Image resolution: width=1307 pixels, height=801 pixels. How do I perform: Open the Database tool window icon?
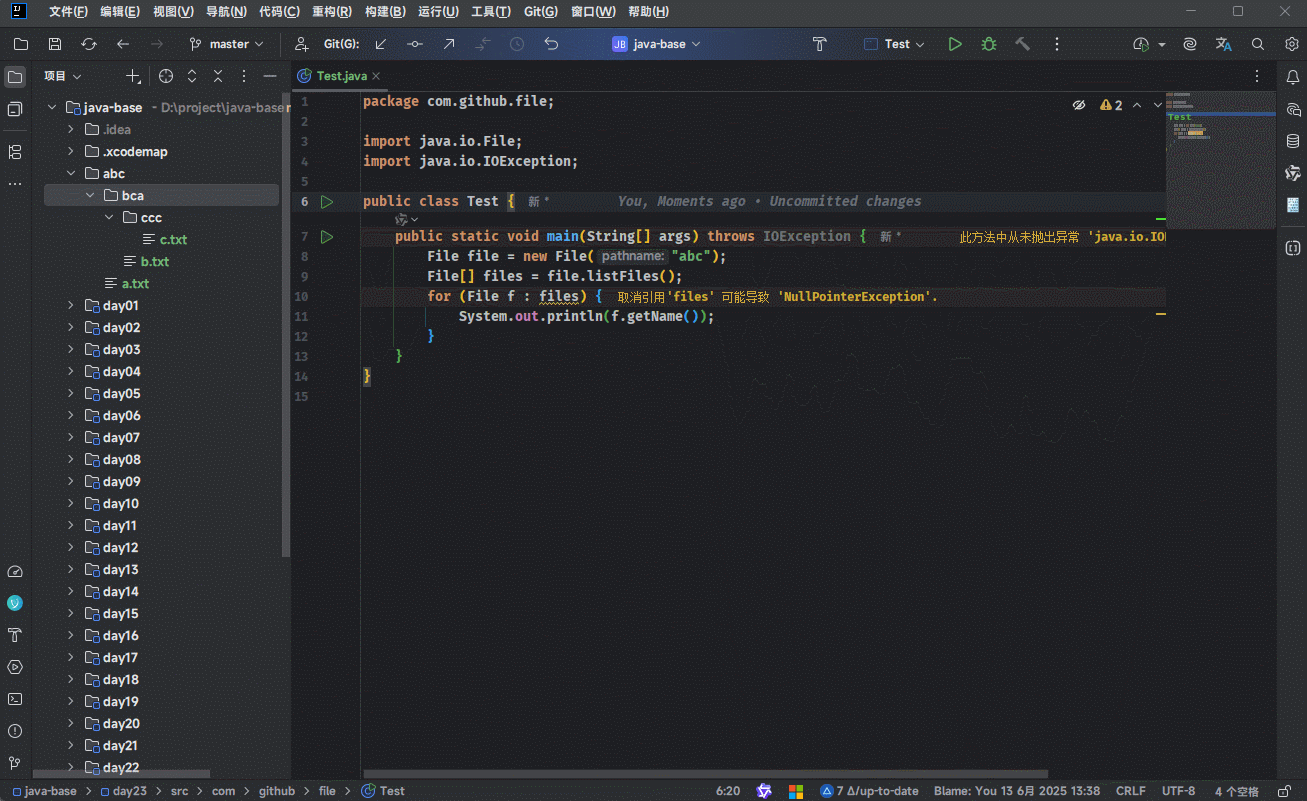coord(1292,141)
